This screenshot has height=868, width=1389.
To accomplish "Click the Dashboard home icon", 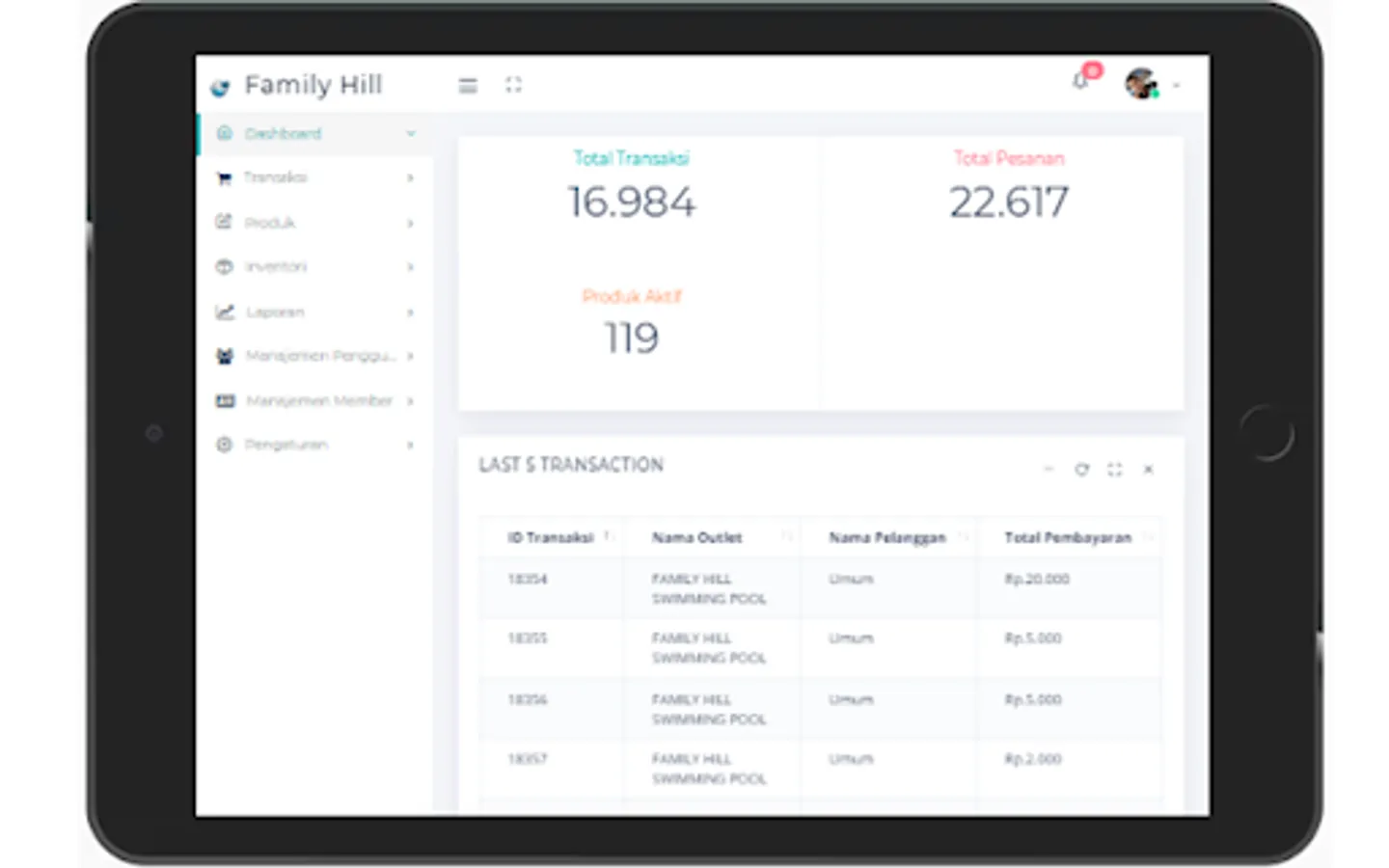I will click(225, 133).
